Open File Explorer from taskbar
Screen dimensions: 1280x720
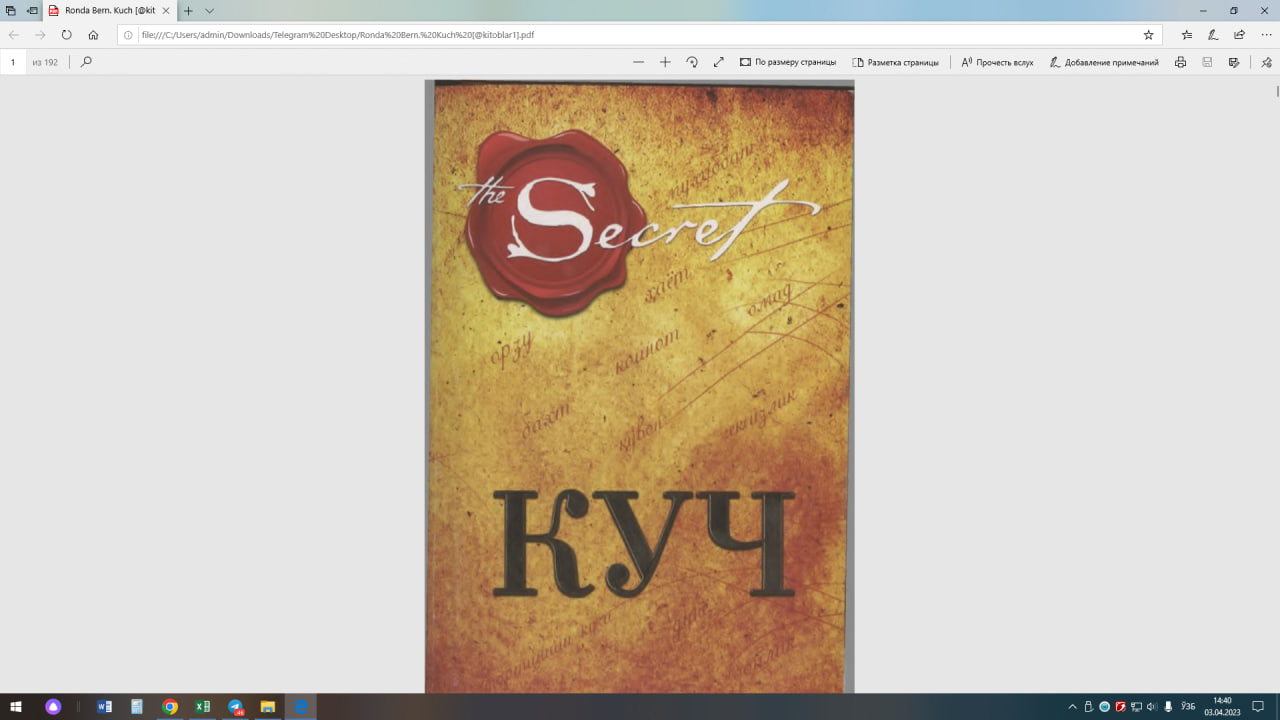tap(268, 707)
